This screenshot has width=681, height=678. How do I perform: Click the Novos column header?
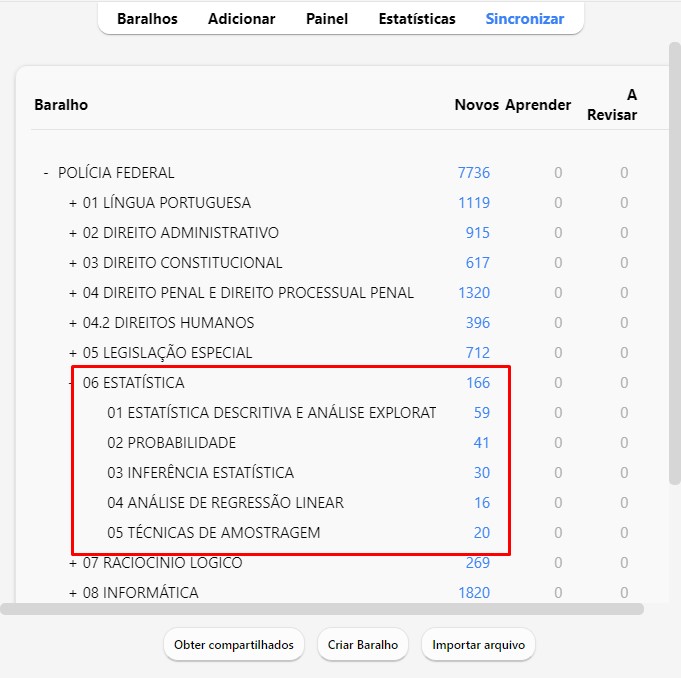476,105
